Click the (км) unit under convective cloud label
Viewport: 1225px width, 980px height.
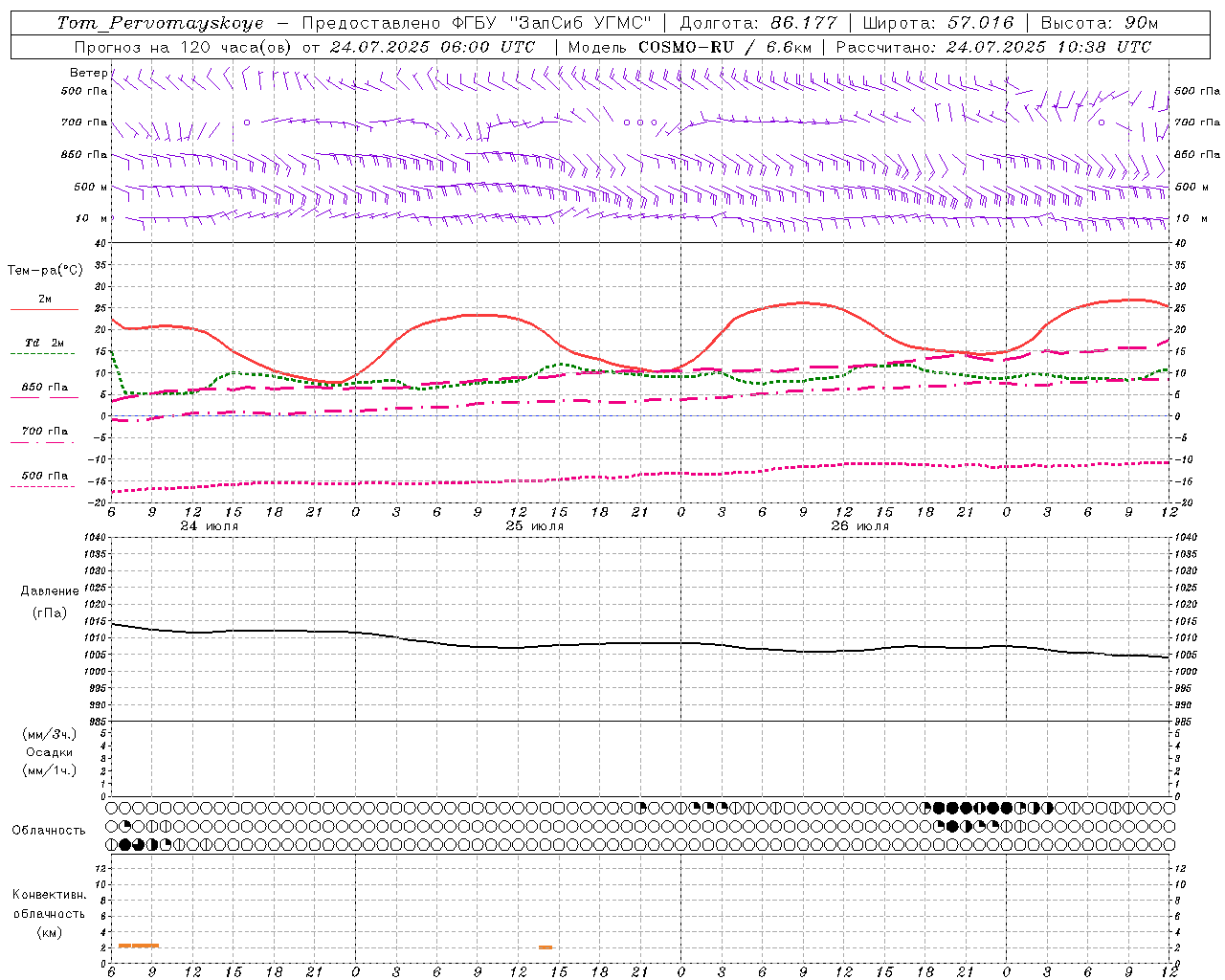(x=49, y=932)
